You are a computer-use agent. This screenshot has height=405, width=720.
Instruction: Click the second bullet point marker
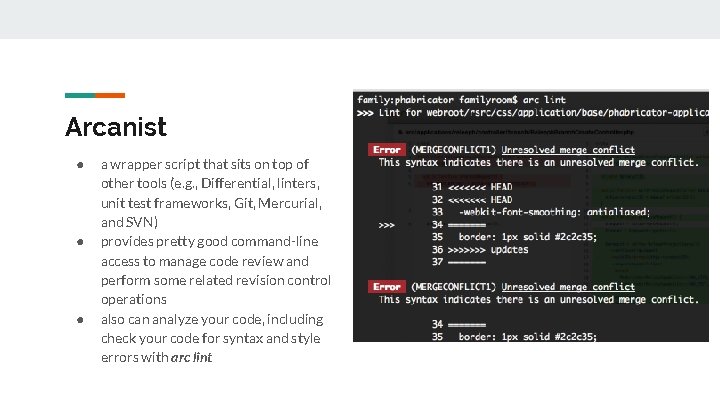click(77, 242)
